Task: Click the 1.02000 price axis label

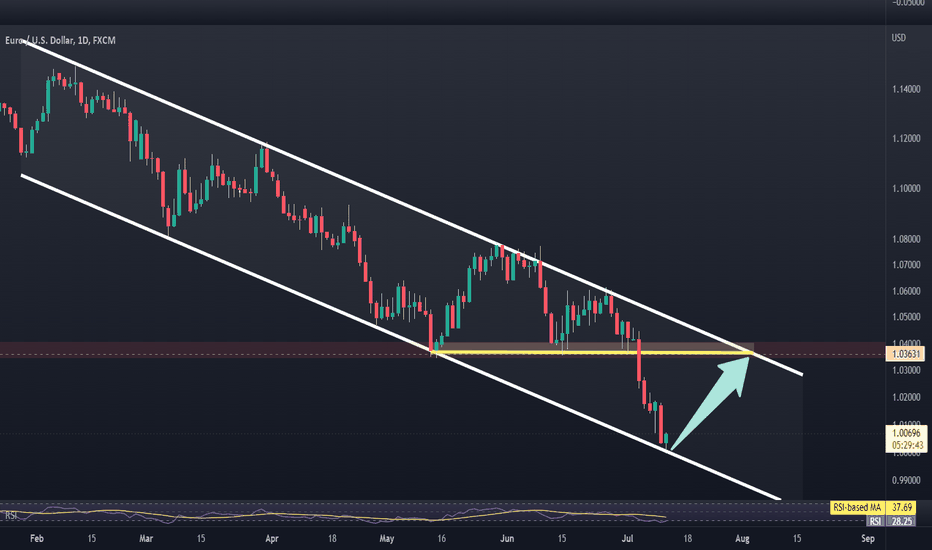Action: 906,397
